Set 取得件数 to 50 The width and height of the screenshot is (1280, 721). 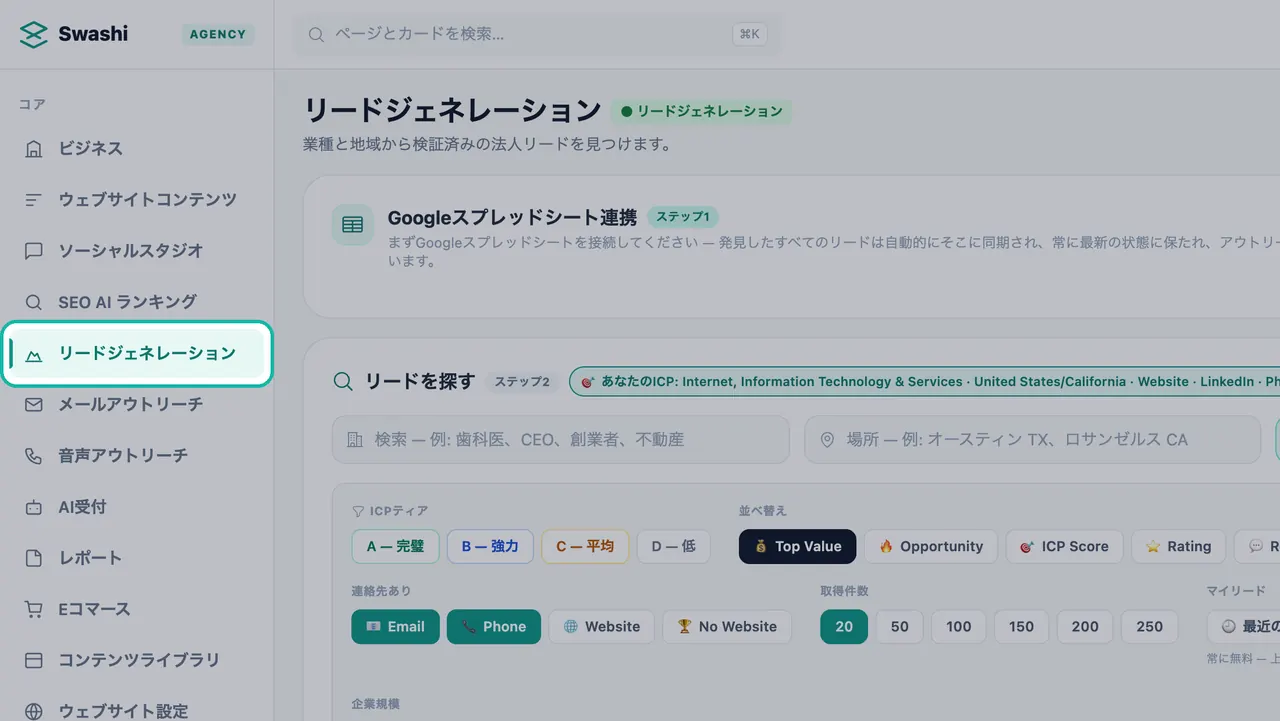click(x=900, y=627)
